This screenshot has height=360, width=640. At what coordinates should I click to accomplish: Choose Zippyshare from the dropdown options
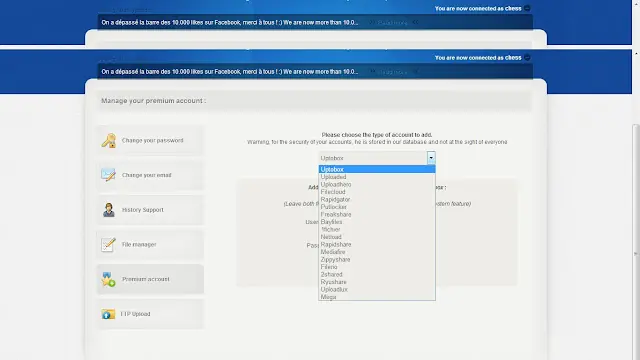(377, 260)
